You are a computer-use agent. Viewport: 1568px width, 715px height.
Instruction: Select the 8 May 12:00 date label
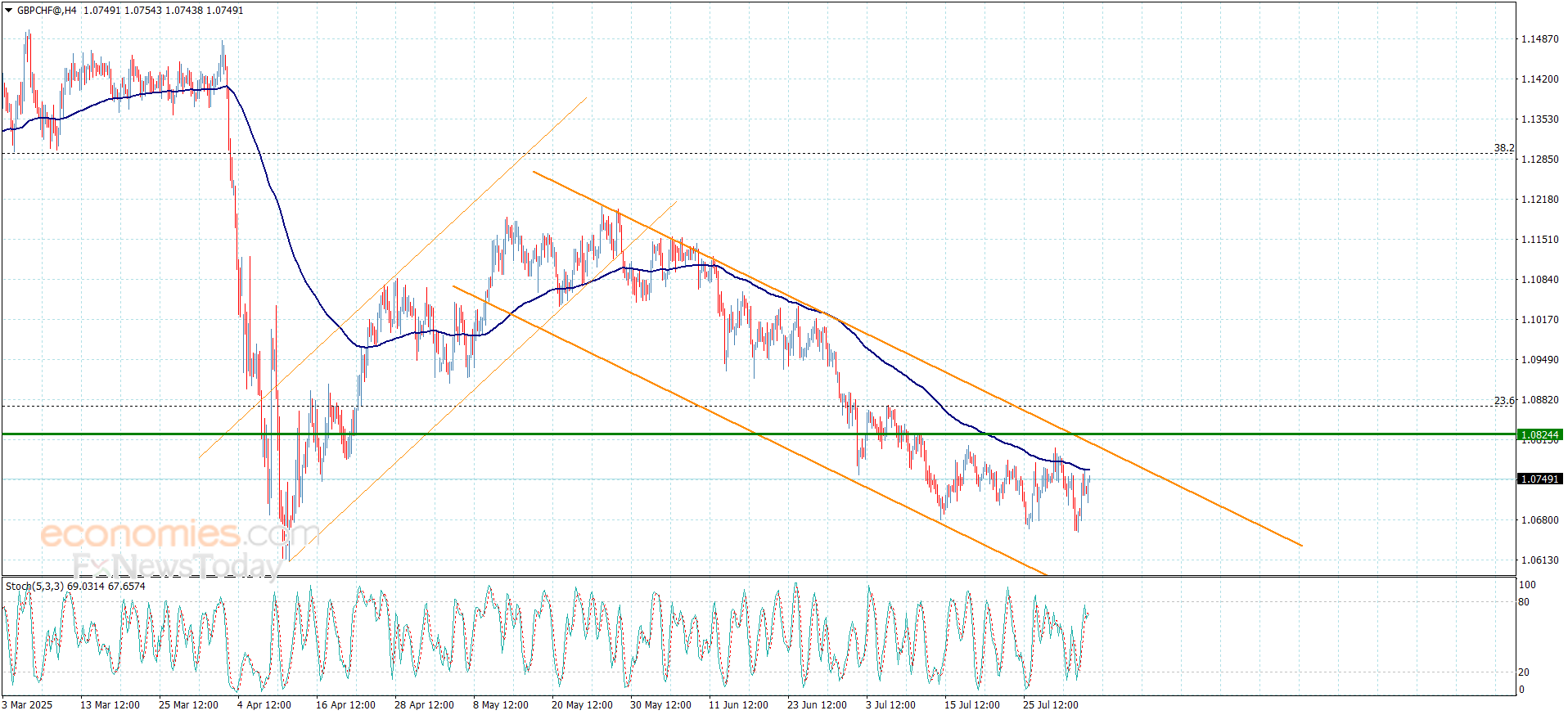point(500,705)
